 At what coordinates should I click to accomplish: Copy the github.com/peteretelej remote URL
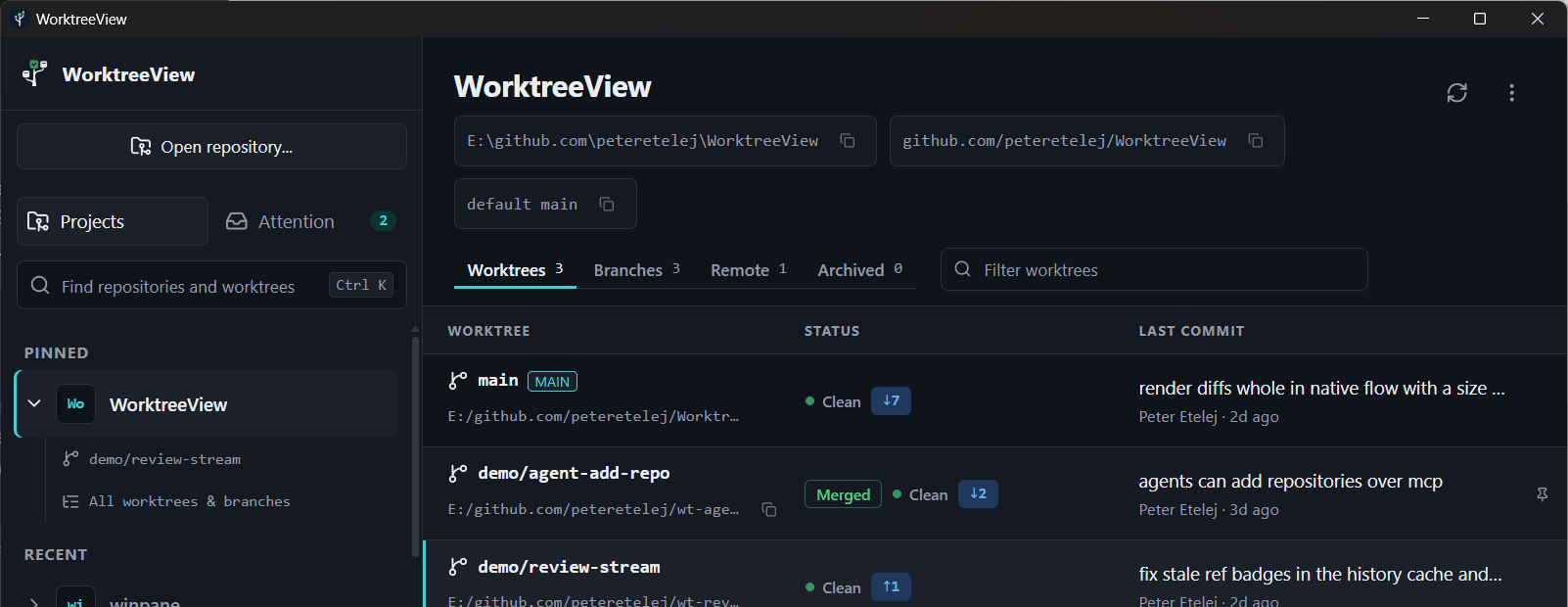tap(1256, 141)
